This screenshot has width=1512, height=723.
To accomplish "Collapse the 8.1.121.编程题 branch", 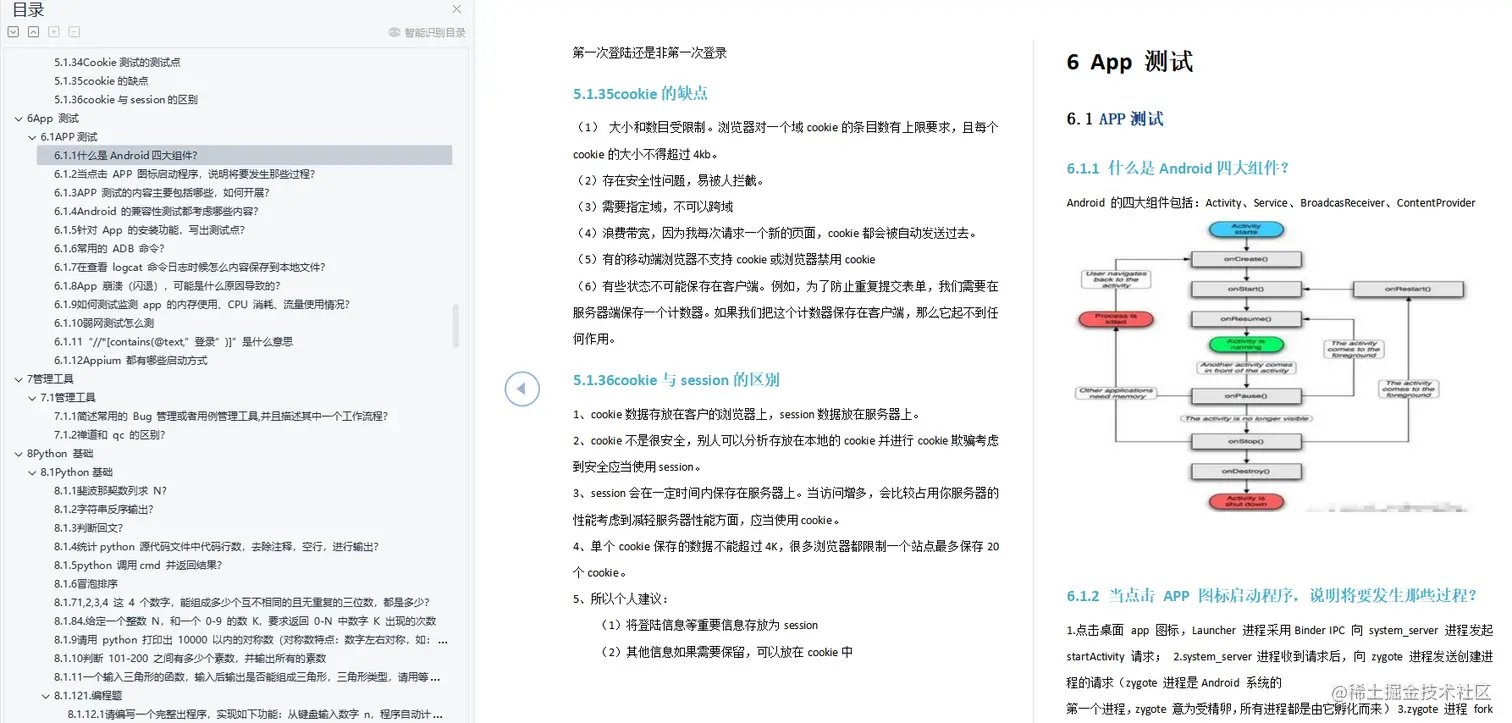I will click(x=44, y=695).
